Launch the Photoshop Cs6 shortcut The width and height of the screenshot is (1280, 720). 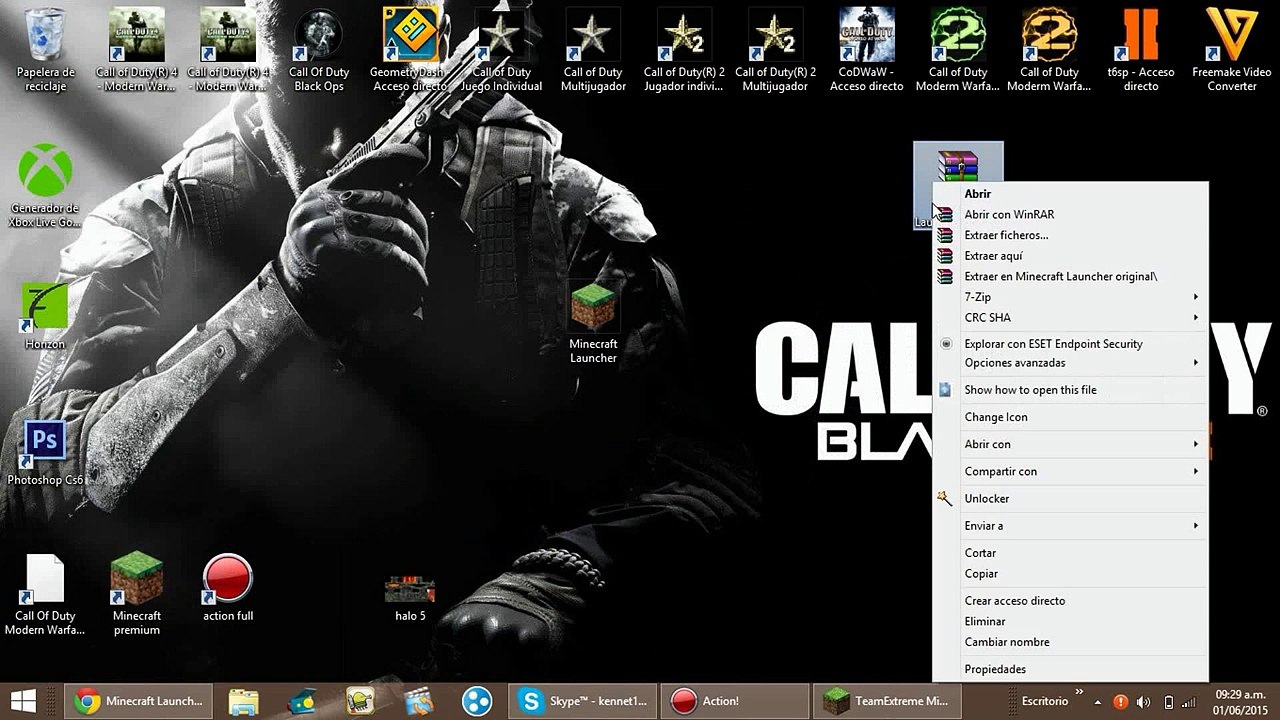tap(45, 453)
